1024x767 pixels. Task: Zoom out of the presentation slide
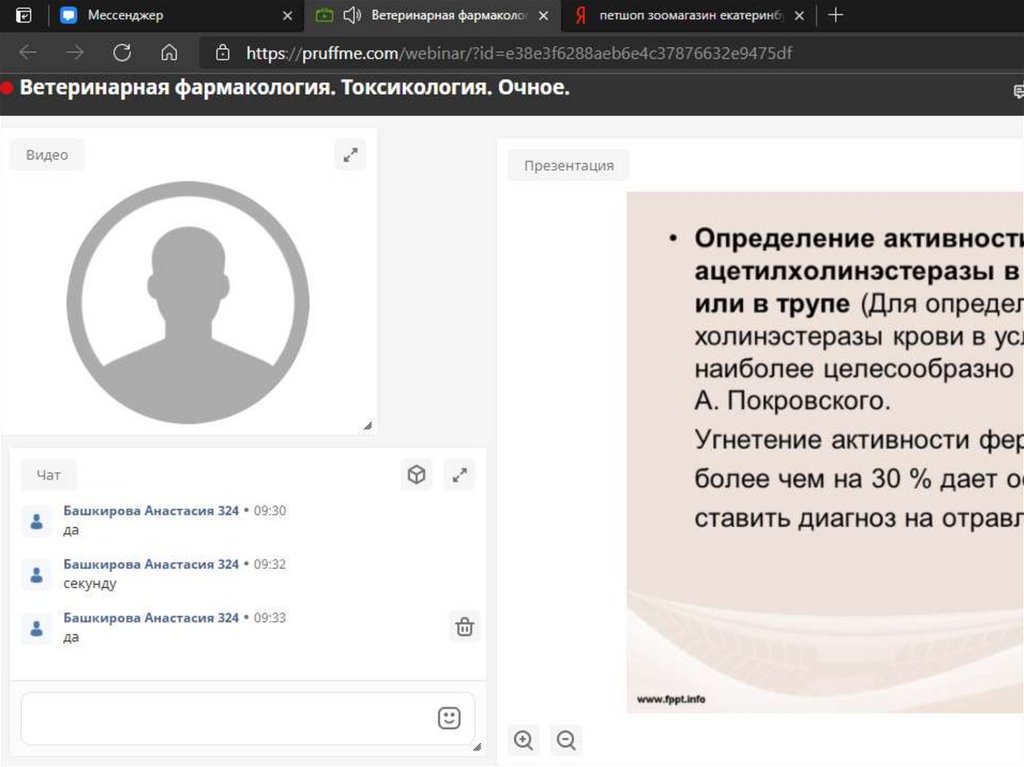[x=566, y=740]
